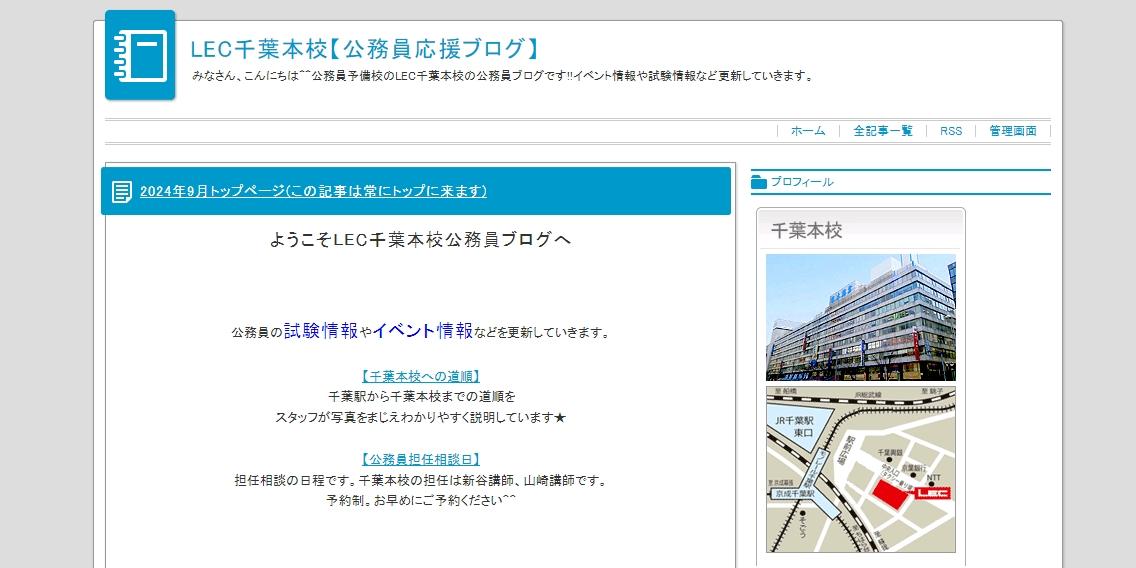Screen dimensions: 1136x568
Task: Open the 2024年9月トップページ article title
Action: coord(313,191)
